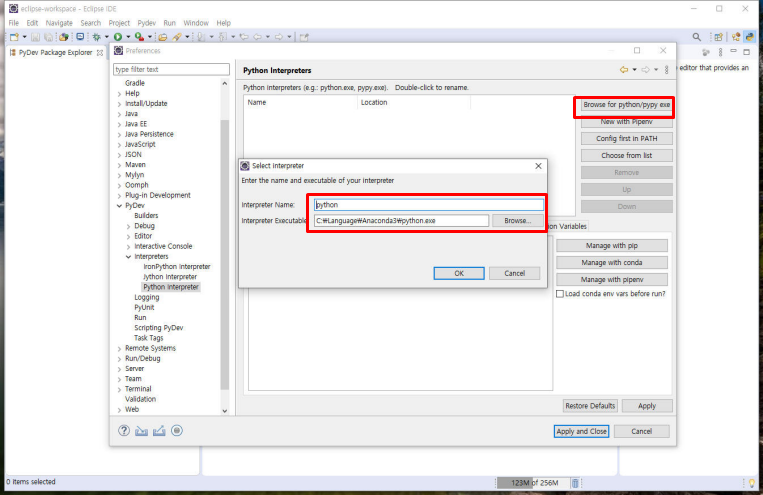The width and height of the screenshot is (763, 495).
Task: Click Restore Defaults button
Action: (590, 406)
